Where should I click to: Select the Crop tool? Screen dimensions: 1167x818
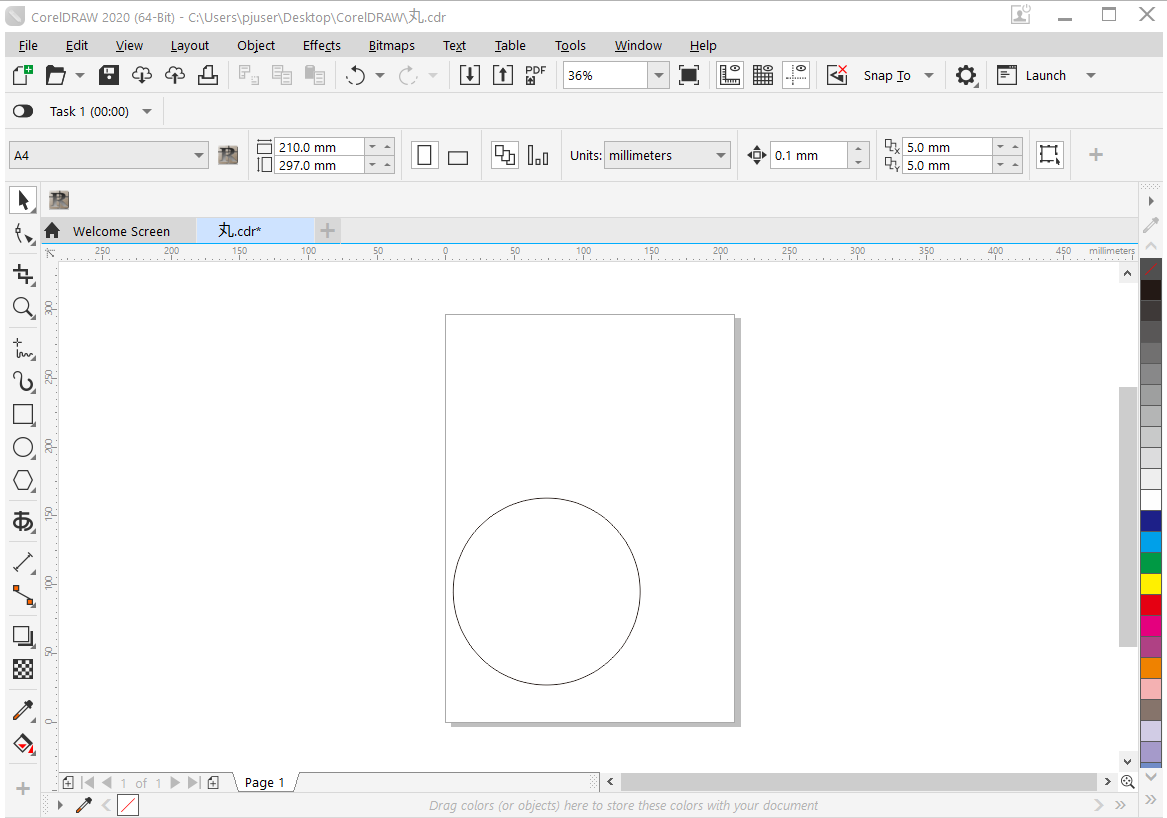23,275
